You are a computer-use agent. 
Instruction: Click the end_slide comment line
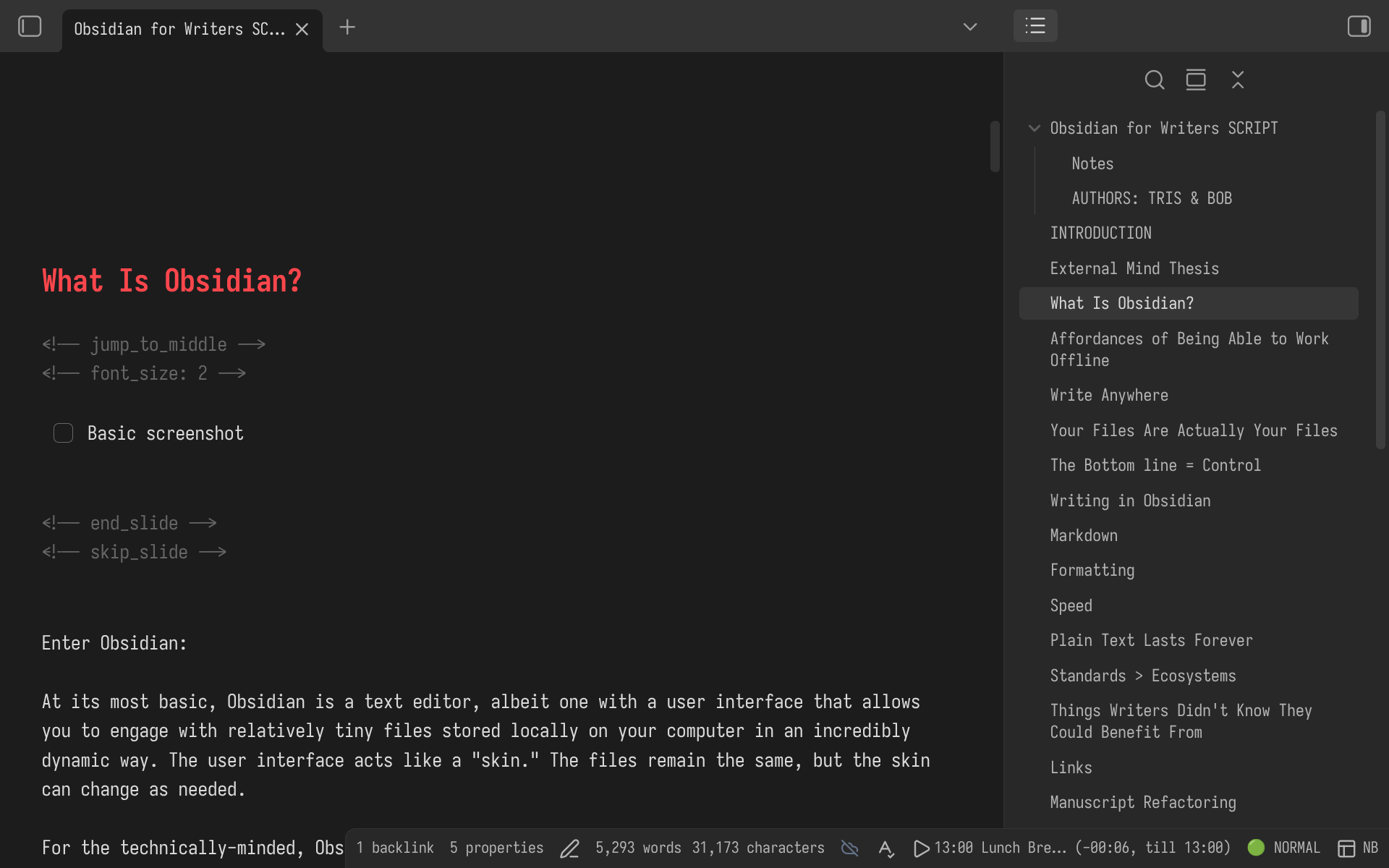coord(129,523)
